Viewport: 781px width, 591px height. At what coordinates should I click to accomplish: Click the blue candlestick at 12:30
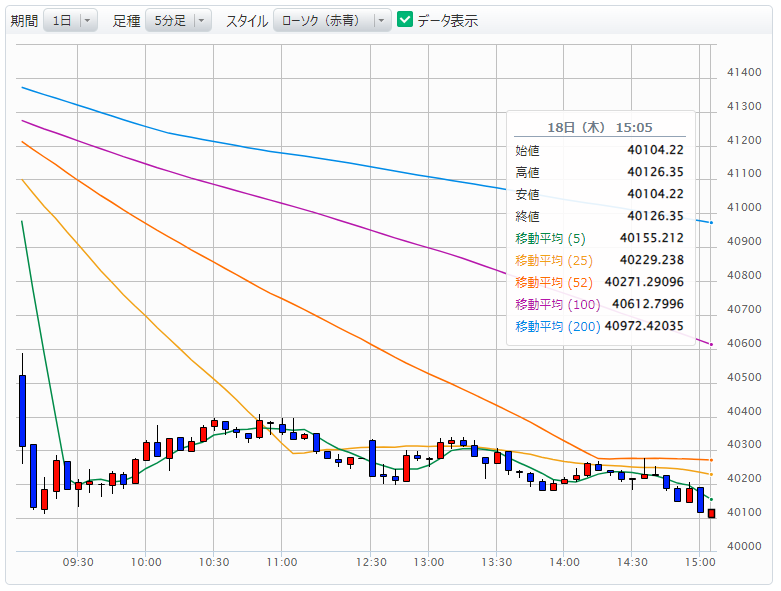(x=372, y=458)
